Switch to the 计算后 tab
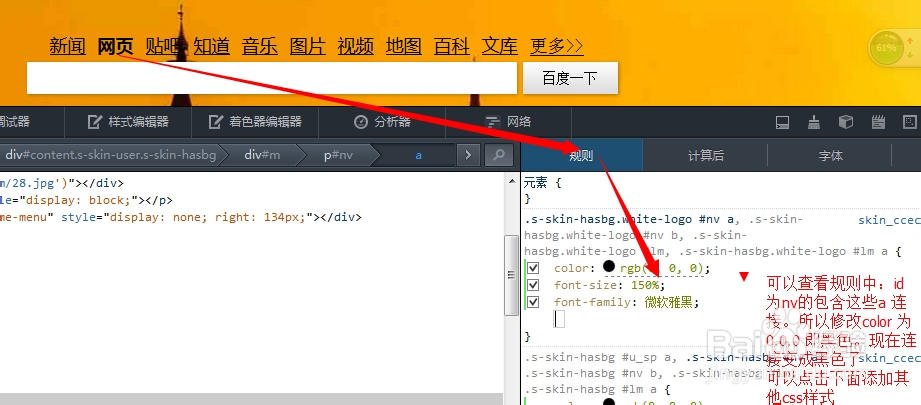Image resolution: width=921 pixels, height=405 pixels. pos(705,156)
